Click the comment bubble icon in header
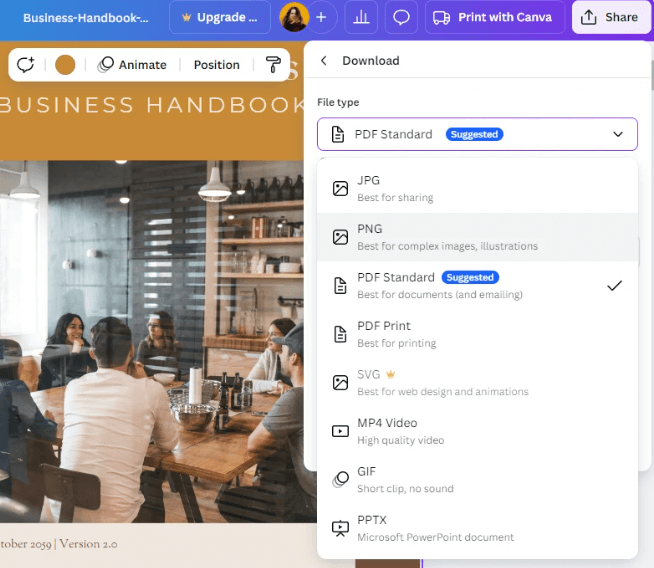This screenshot has width=654, height=568. (401, 18)
